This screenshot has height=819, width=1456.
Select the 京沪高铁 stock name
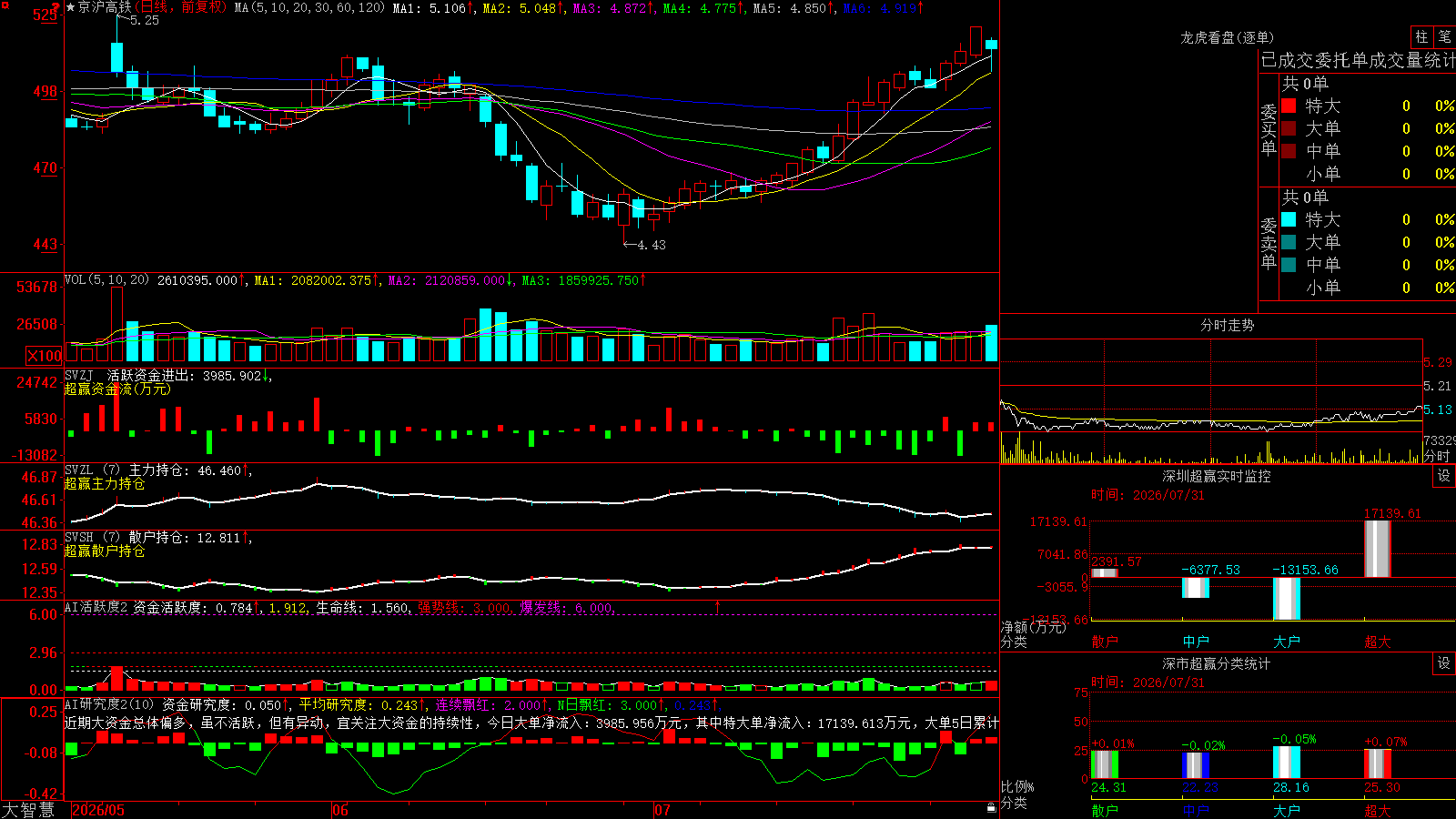(105, 7)
